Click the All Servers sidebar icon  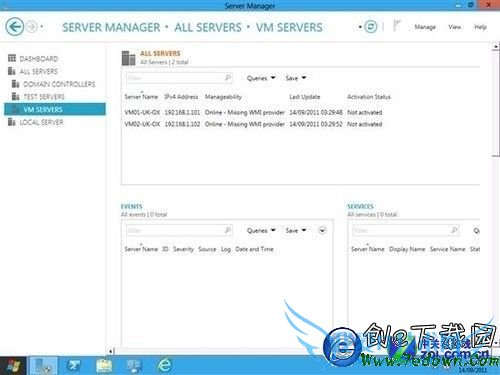tap(12, 71)
